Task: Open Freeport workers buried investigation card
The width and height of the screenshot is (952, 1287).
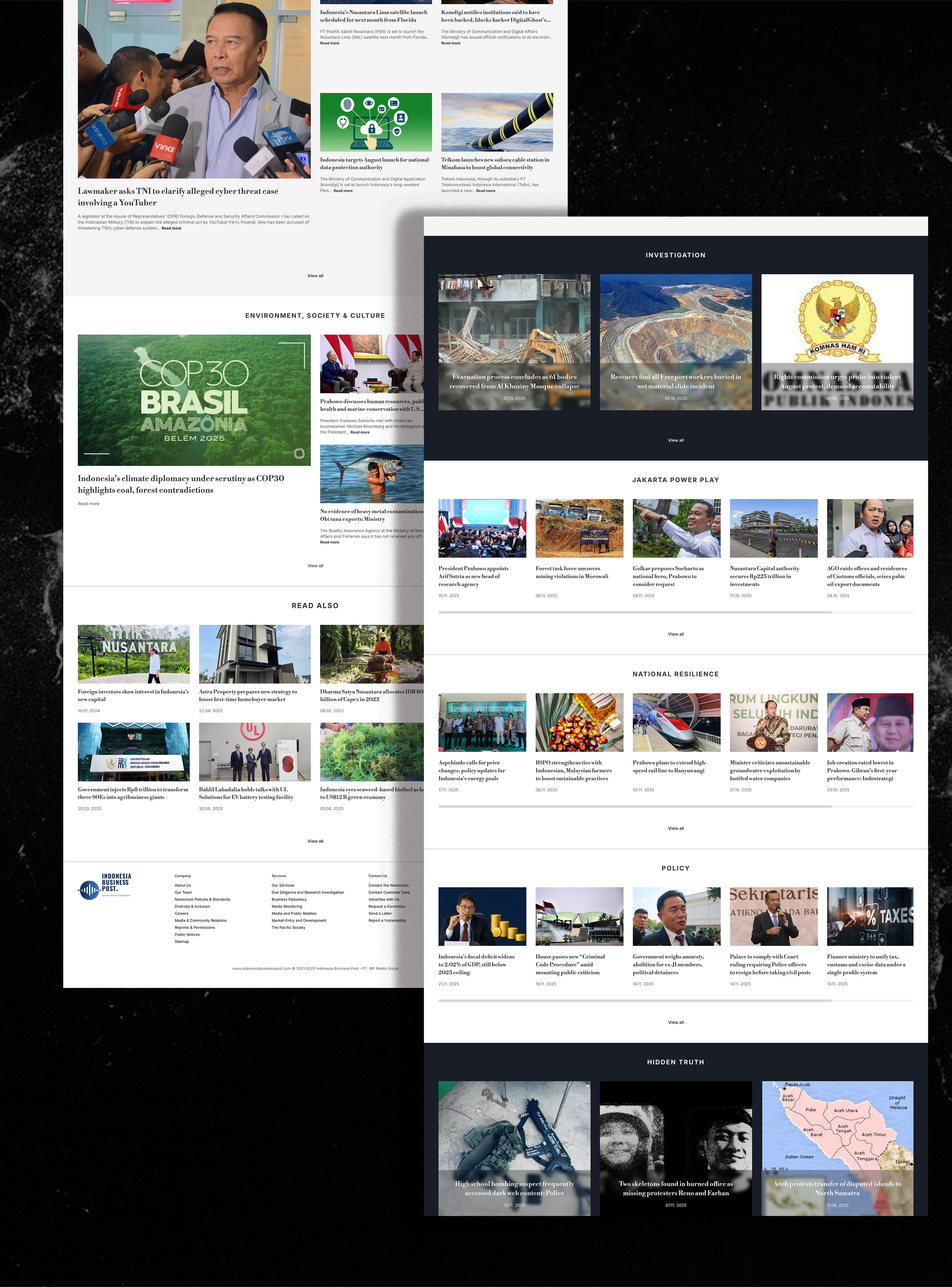Action: pos(676,341)
